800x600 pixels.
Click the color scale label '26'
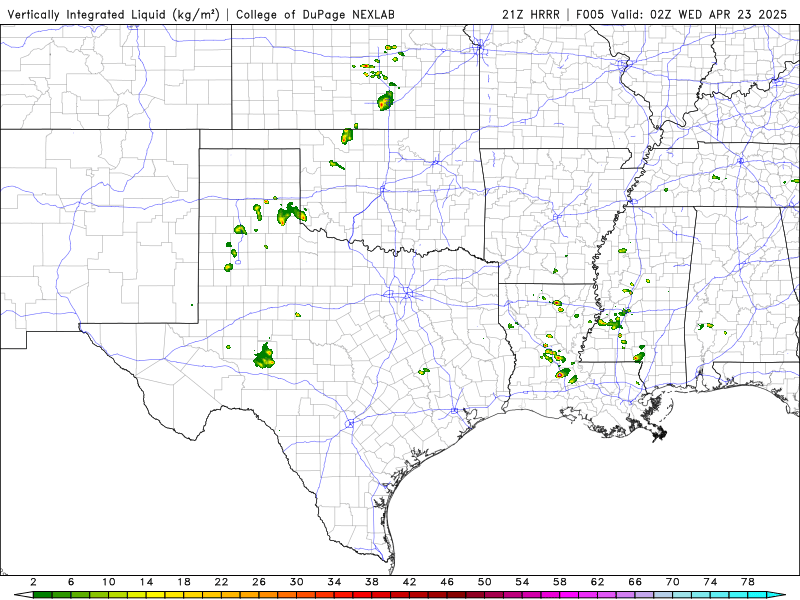click(x=259, y=582)
